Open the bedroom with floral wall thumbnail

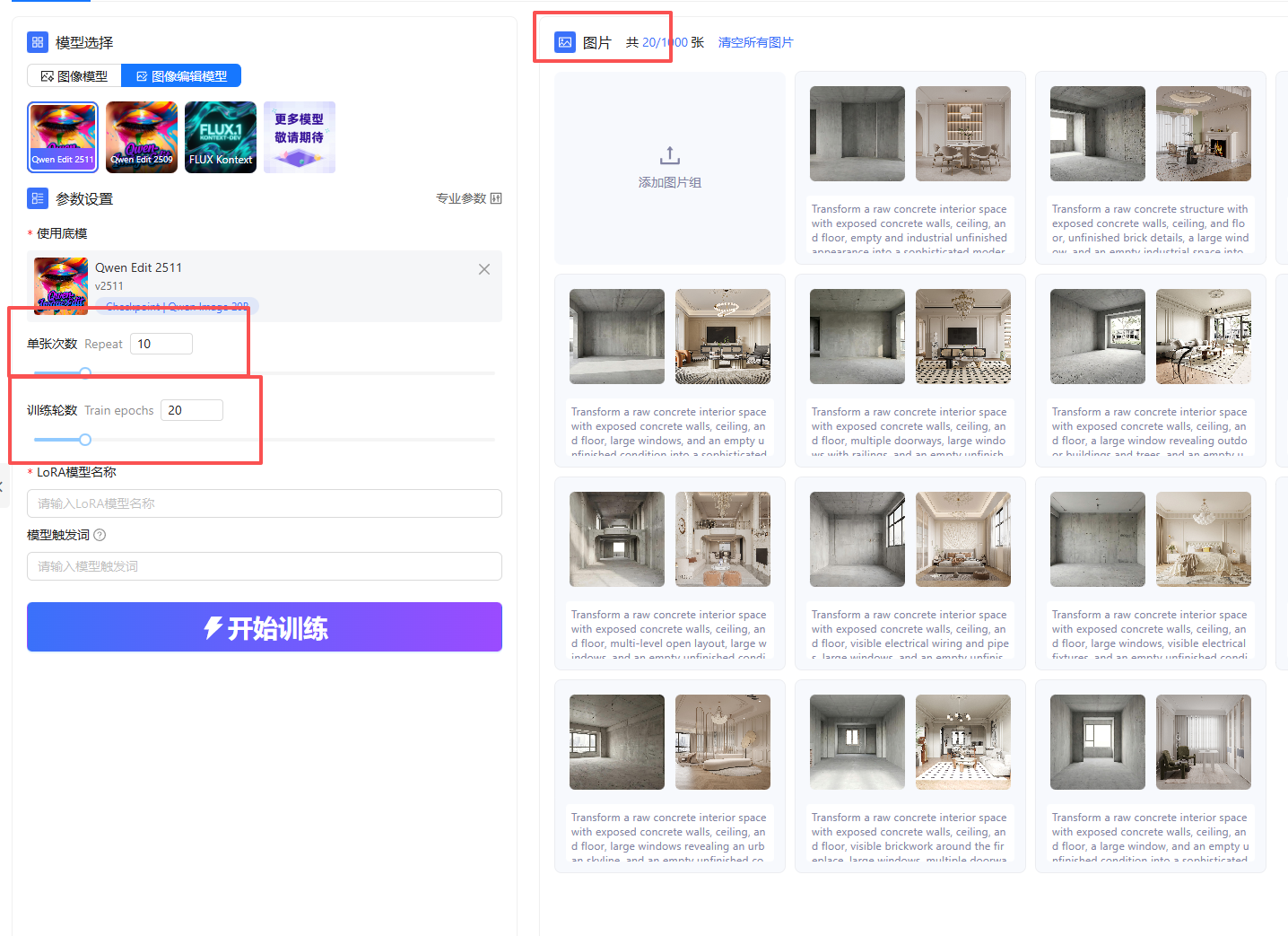click(x=963, y=539)
